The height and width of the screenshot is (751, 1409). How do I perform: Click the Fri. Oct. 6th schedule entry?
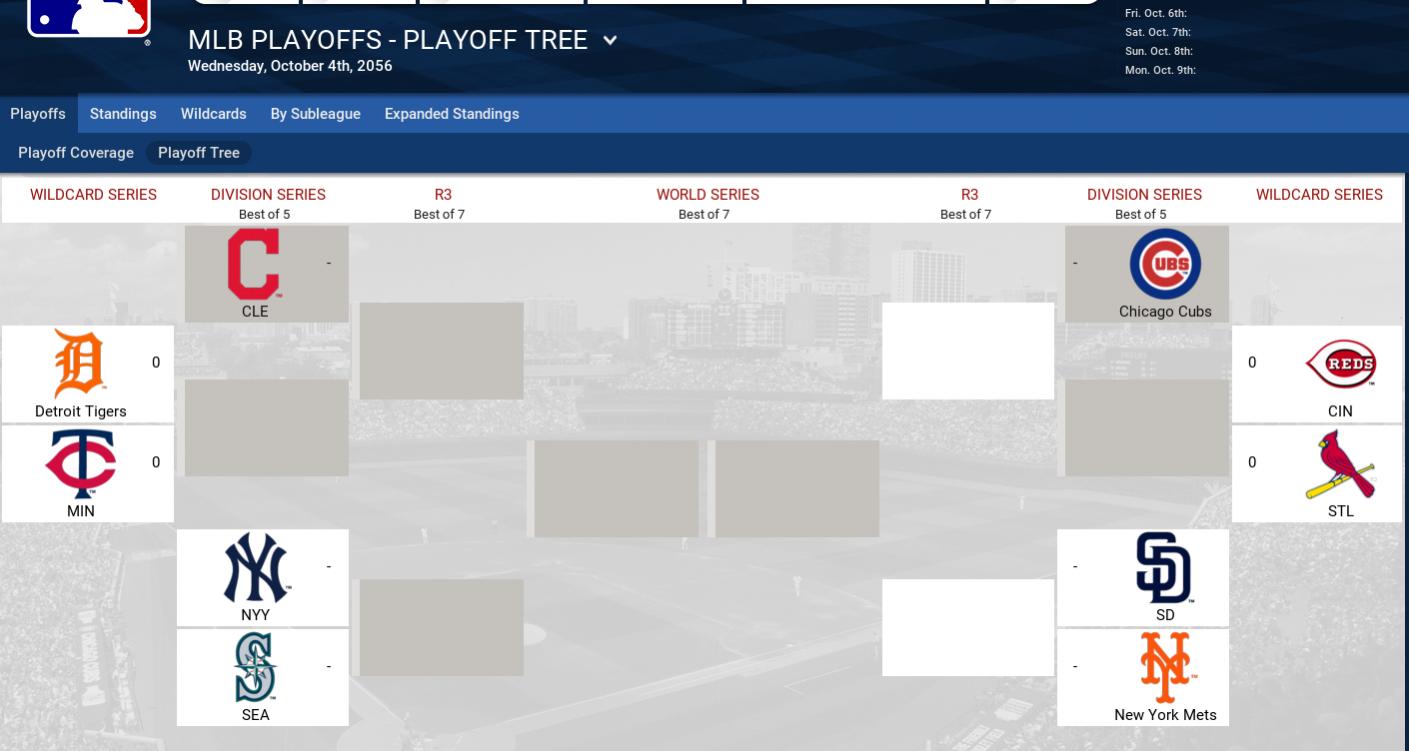pyautogui.click(x=1155, y=14)
